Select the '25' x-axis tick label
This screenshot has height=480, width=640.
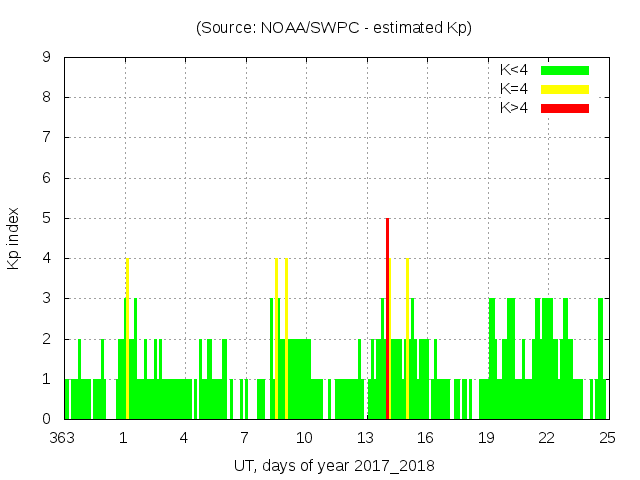tap(607, 438)
